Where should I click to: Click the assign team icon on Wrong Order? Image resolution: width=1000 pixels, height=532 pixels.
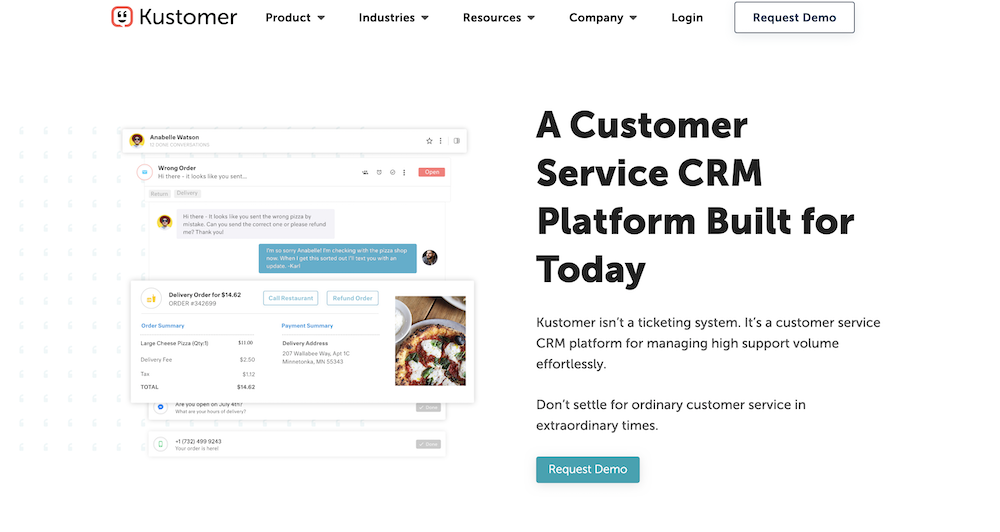(365, 172)
